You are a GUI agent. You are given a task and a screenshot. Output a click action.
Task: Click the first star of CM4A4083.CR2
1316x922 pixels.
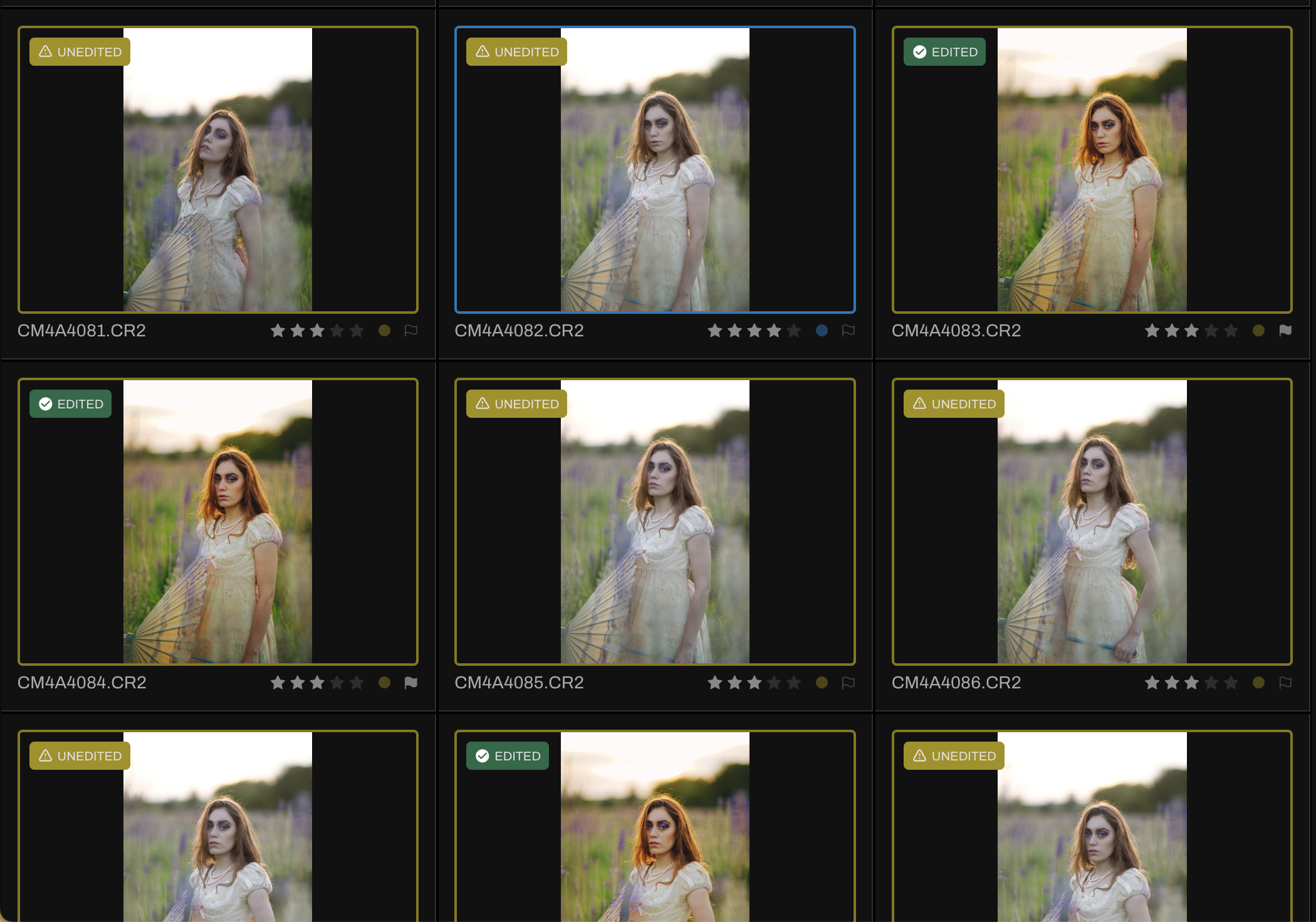pos(1152,331)
